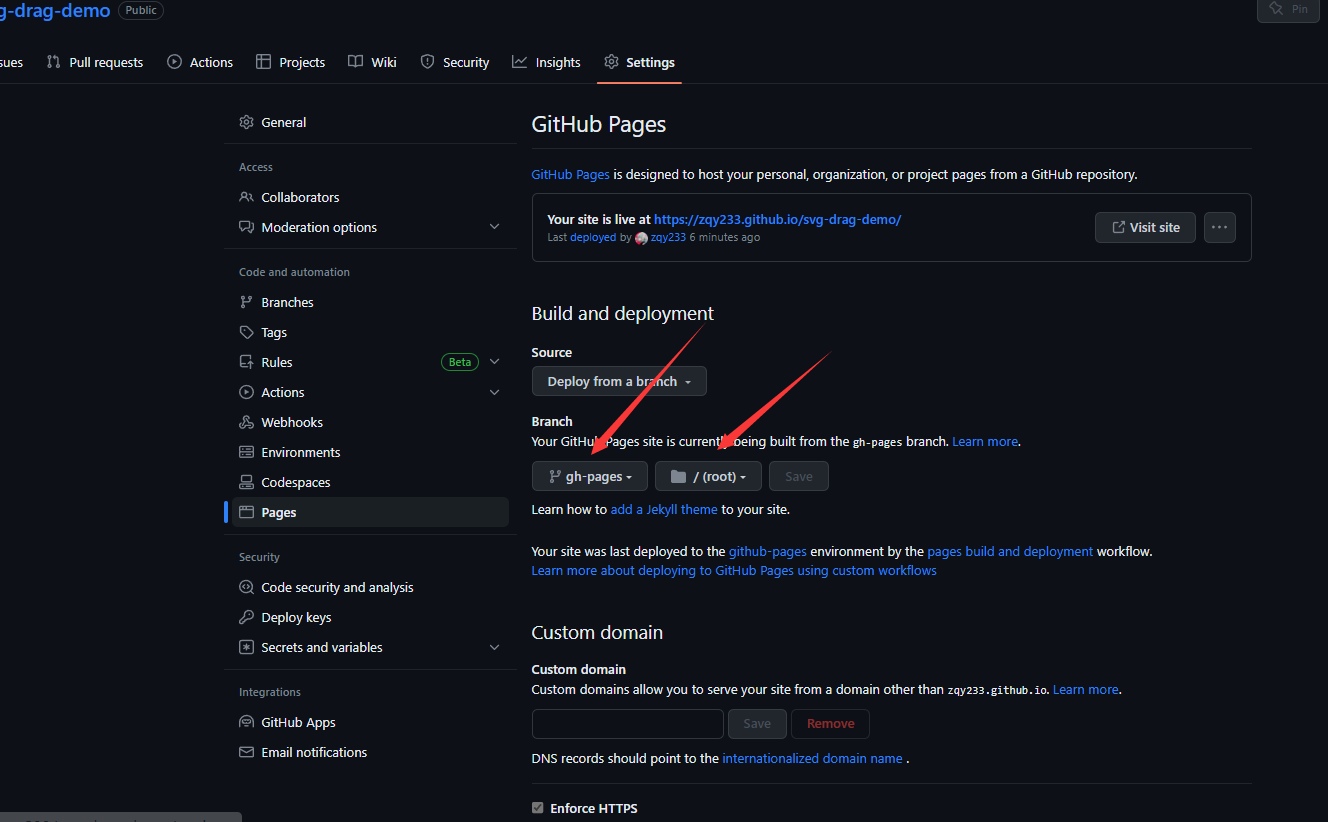Click Learn more link under Custom domain
This screenshot has width=1328, height=822.
pos(1086,689)
